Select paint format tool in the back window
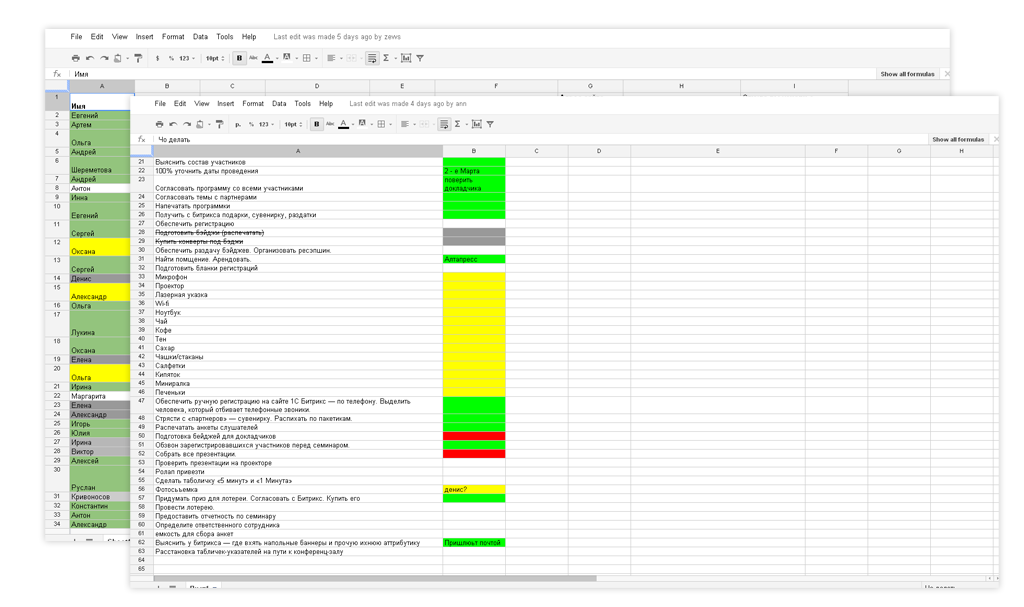This screenshot has height=607, width=1024. [x=138, y=58]
